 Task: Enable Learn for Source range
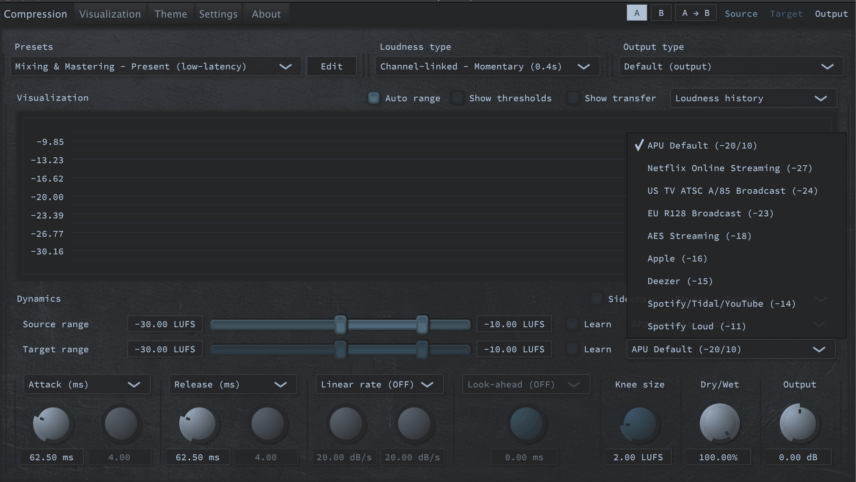pyautogui.click(x=572, y=324)
